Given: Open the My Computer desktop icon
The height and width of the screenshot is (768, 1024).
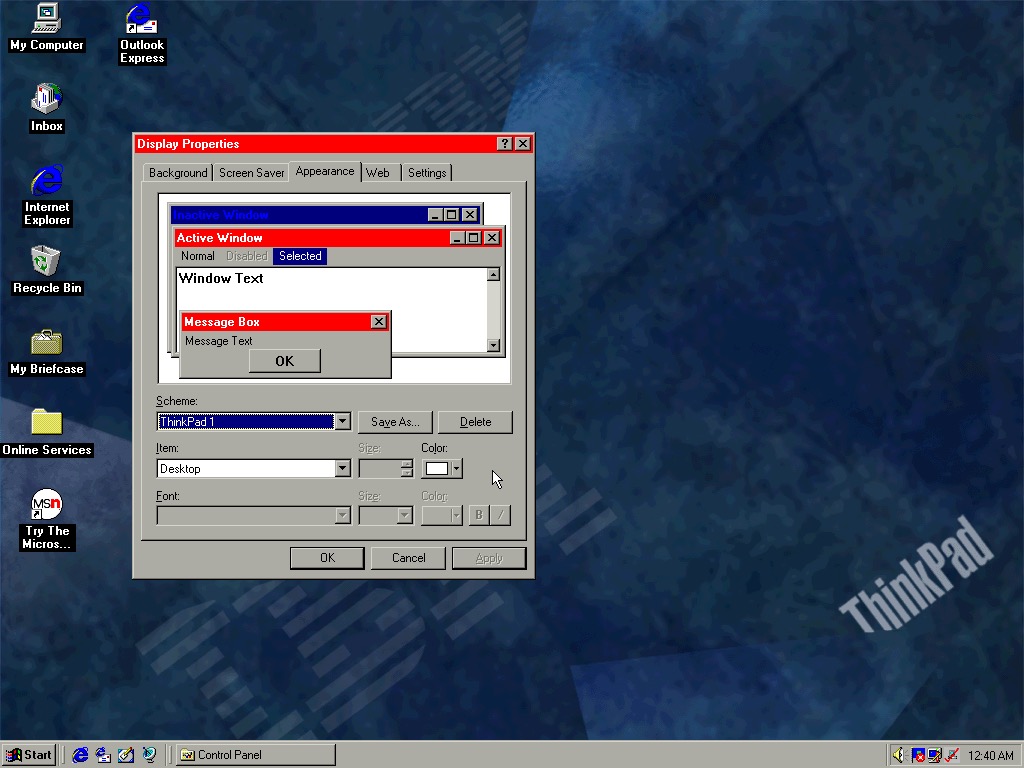Looking at the screenshot, I should 46,19.
